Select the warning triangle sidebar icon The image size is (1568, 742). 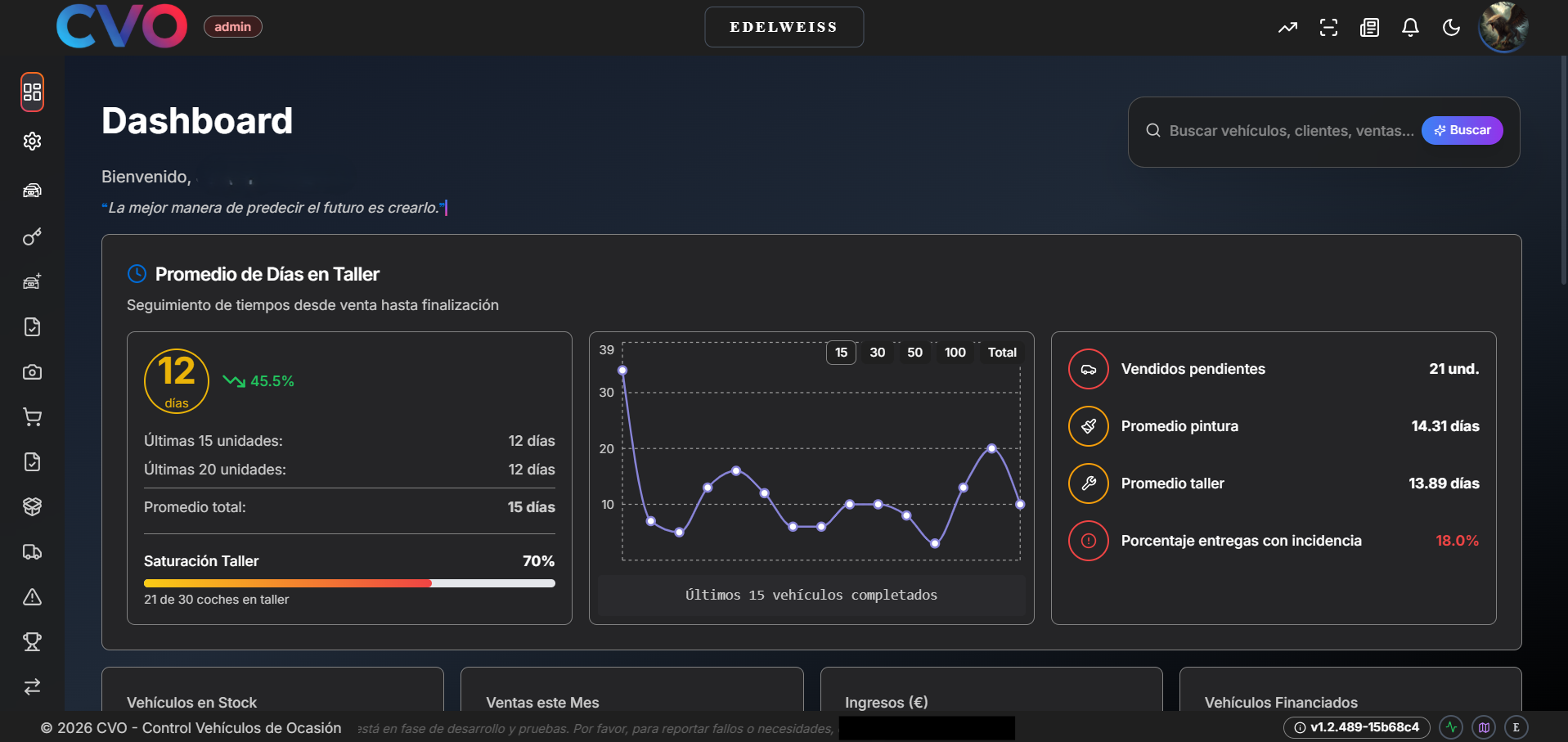32,596
